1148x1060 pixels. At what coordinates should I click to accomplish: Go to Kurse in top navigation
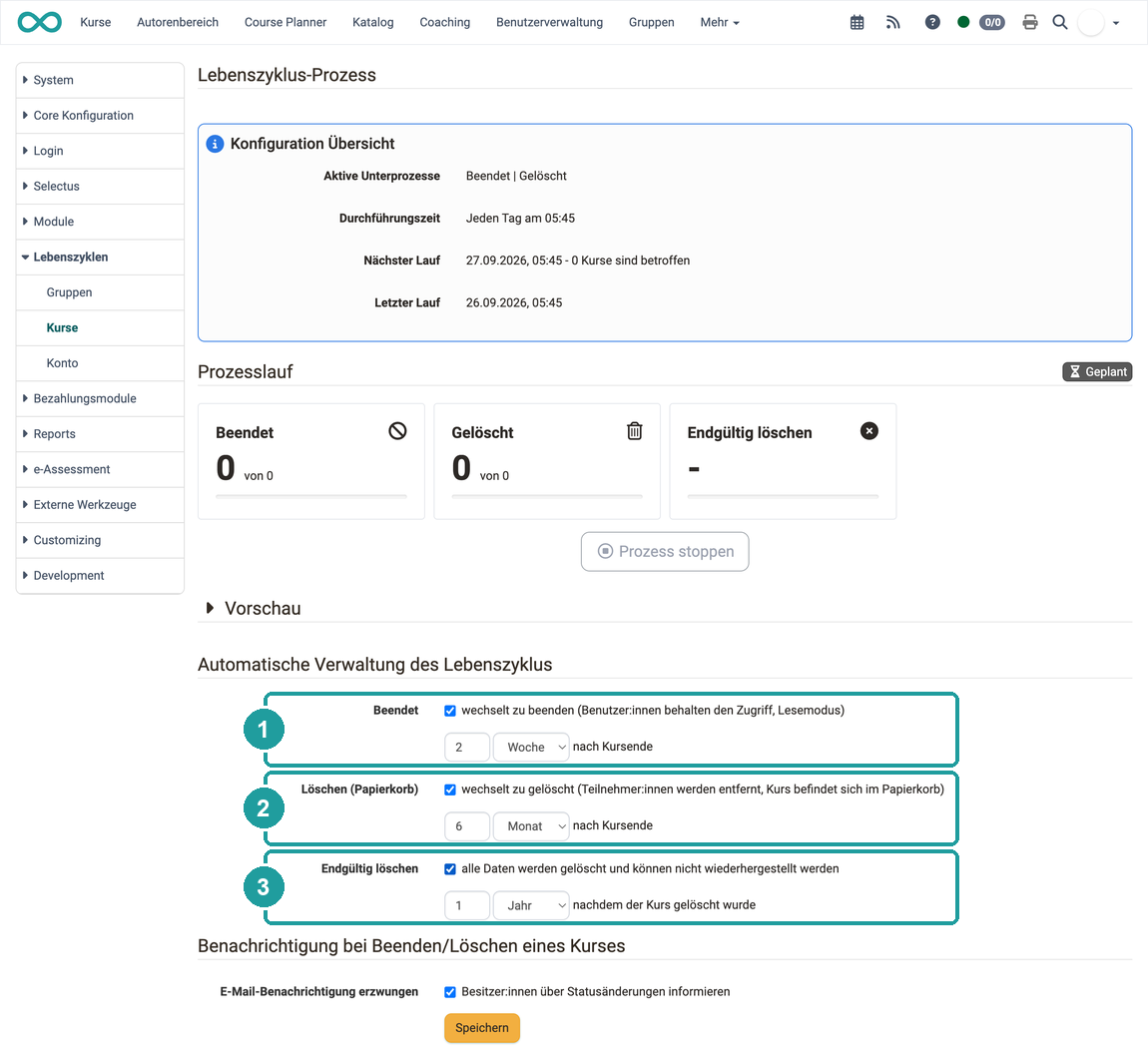pyautogui.click(x=95, y=23)
